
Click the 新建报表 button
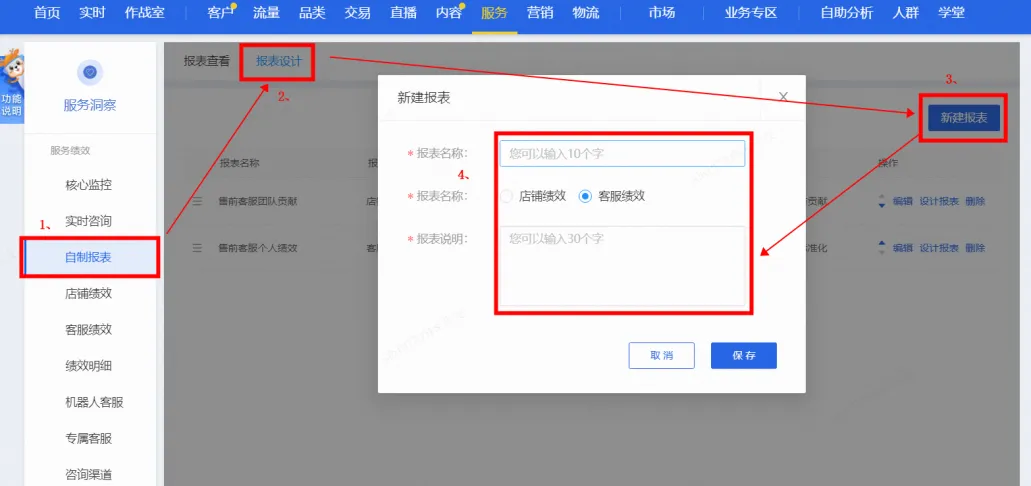(964, 118)
